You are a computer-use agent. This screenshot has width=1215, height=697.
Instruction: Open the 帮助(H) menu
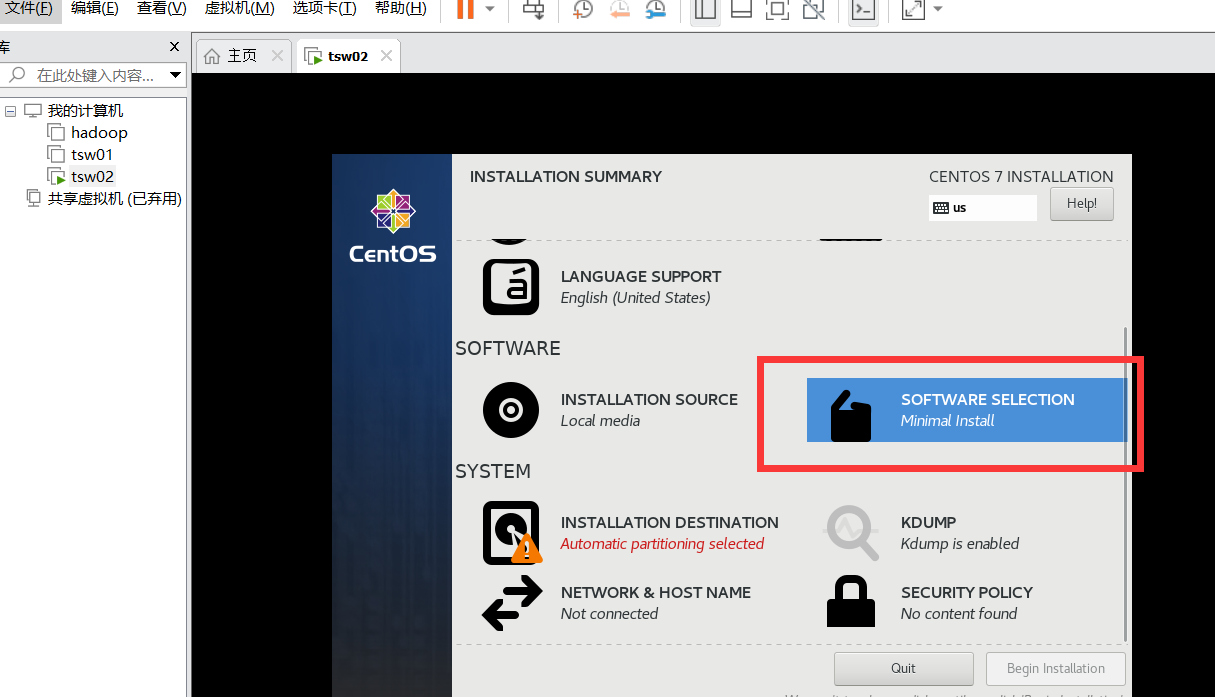coord(400,8)
